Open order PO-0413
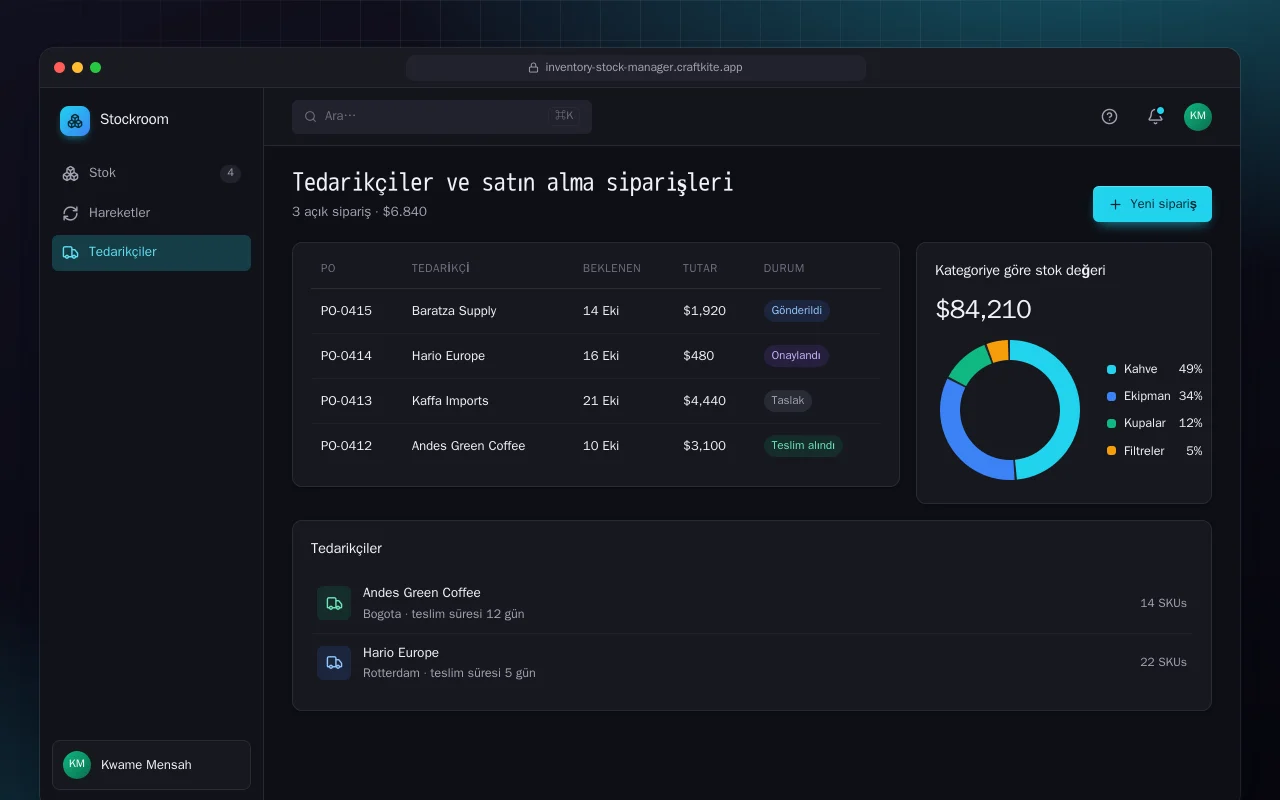The image size is (1280, 800). tap(346, 401)
